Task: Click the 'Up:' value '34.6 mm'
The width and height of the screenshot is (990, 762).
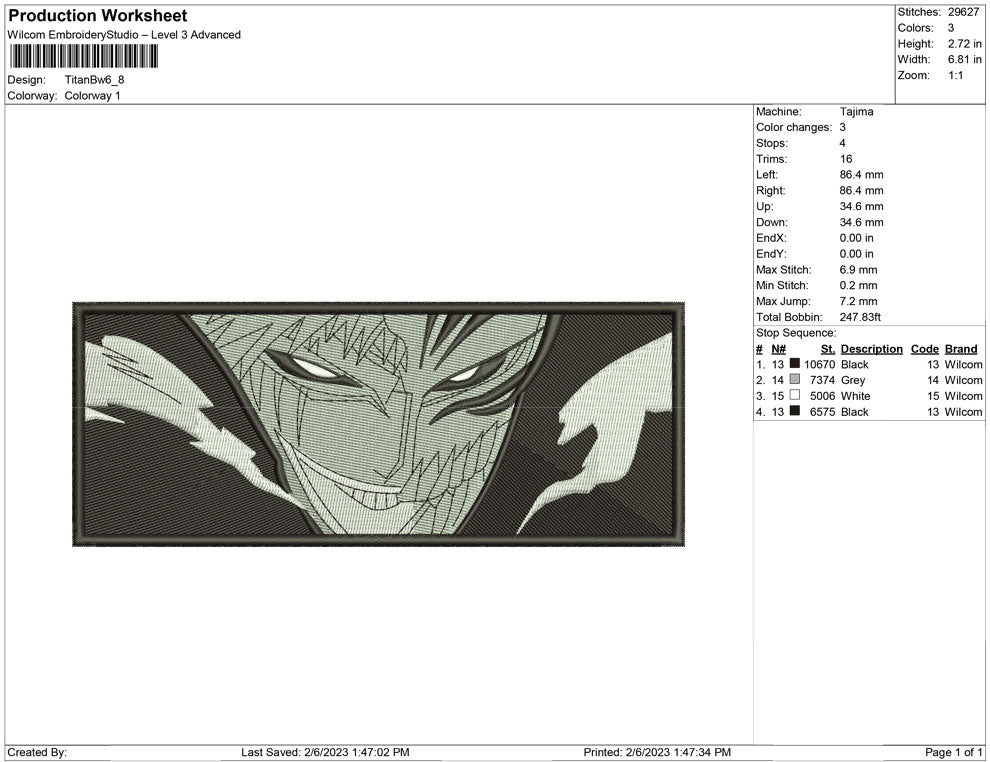Action: point(861,206)
